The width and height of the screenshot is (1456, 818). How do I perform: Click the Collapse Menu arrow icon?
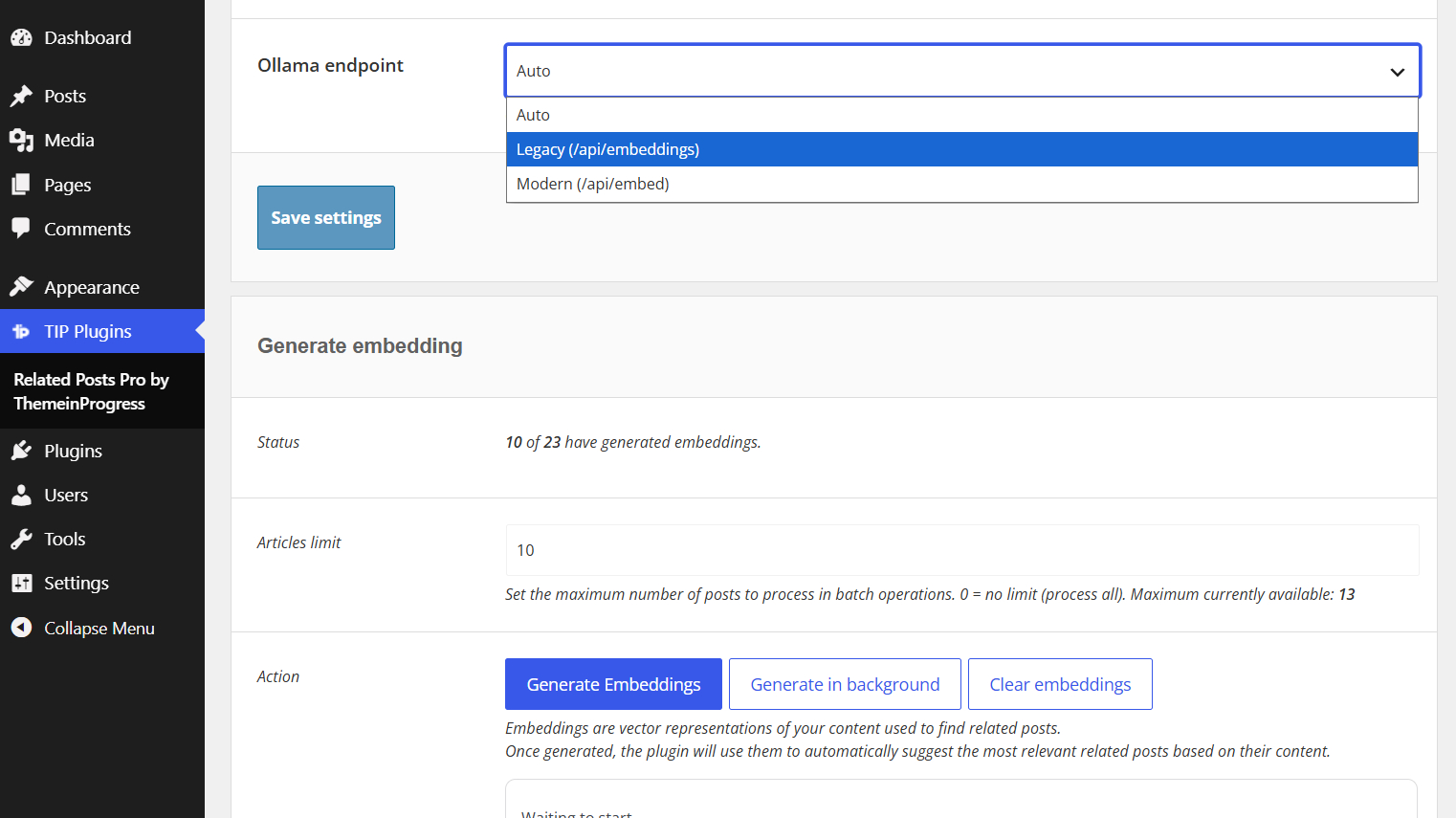coord(21,628)
